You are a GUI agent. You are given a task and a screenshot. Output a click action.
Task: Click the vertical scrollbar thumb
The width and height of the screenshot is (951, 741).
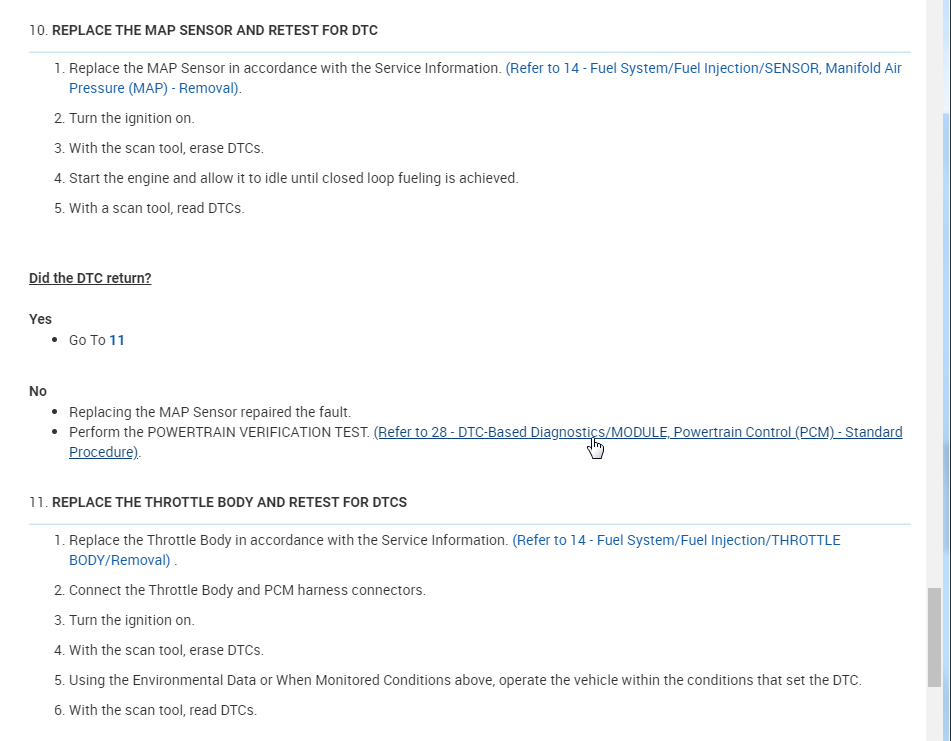tap(934, 636)
